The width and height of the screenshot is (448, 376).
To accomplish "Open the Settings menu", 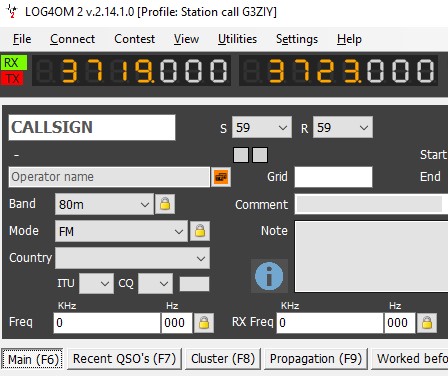I will [297, 39].
